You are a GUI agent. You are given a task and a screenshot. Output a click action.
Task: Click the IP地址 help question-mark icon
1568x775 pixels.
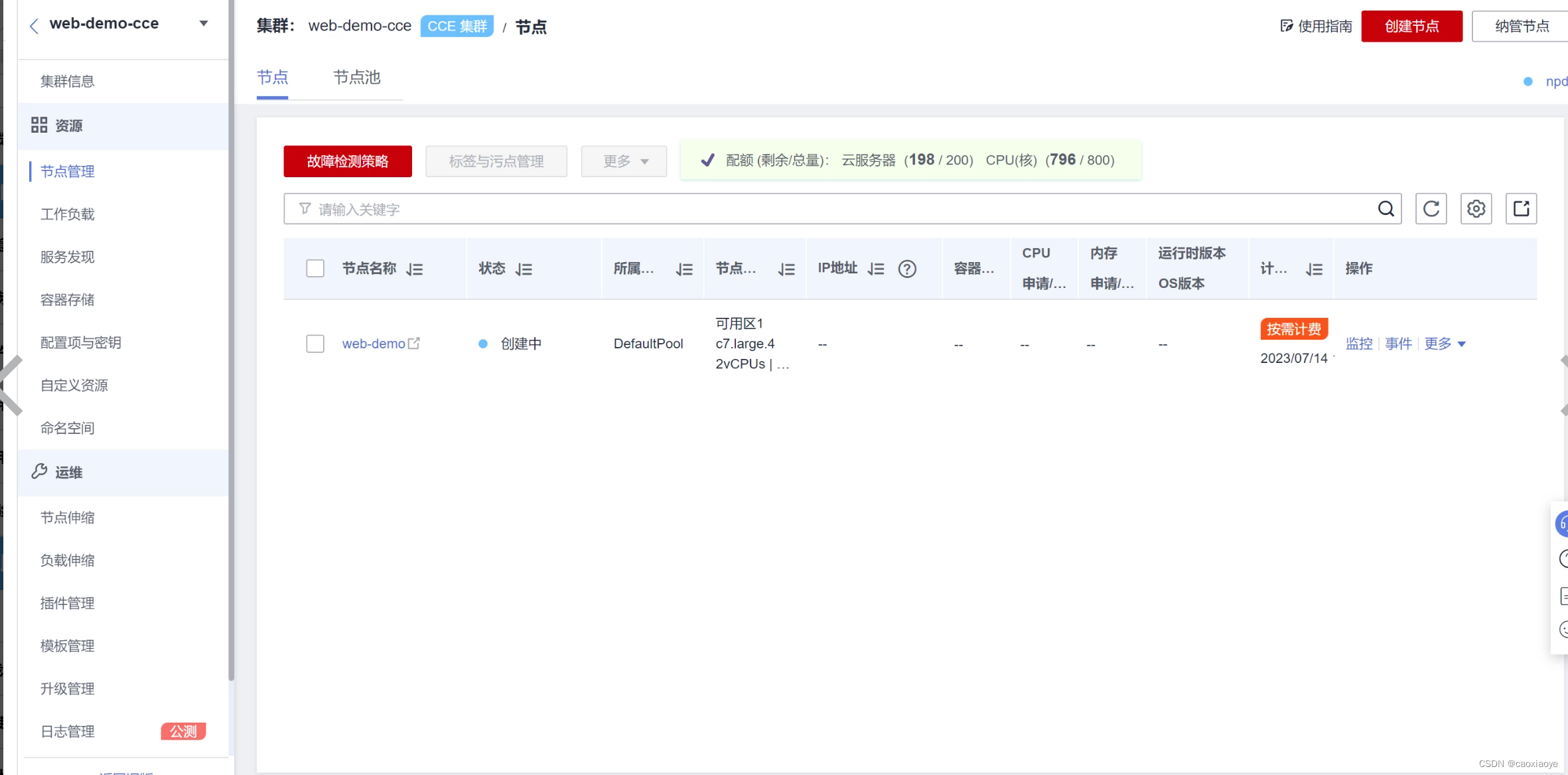pyautogui.click(x=906, y=269)
